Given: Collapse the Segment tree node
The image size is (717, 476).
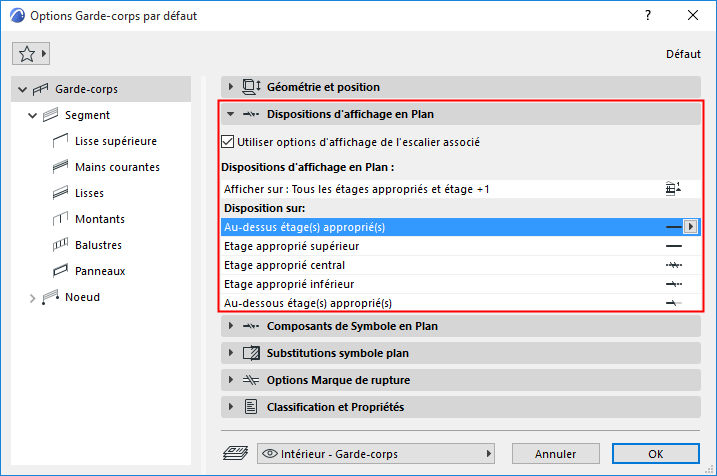Looking at the screenshot, I should (33, 116).
